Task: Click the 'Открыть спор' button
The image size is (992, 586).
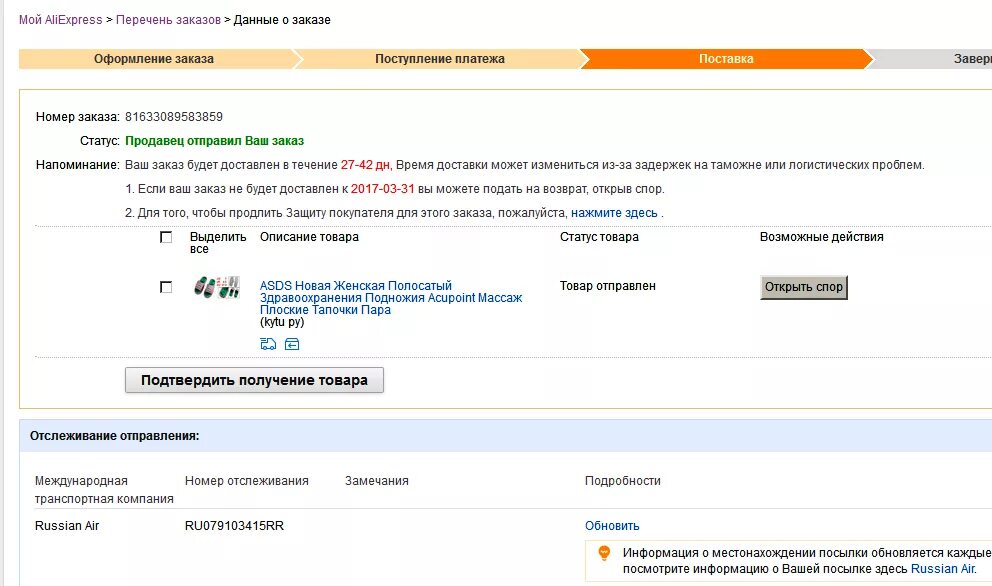Action: [803, 287]
